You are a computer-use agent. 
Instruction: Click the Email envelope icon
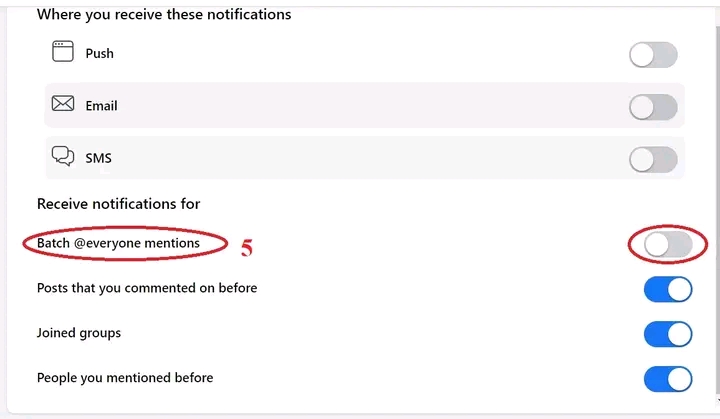(x=64, y=104)
